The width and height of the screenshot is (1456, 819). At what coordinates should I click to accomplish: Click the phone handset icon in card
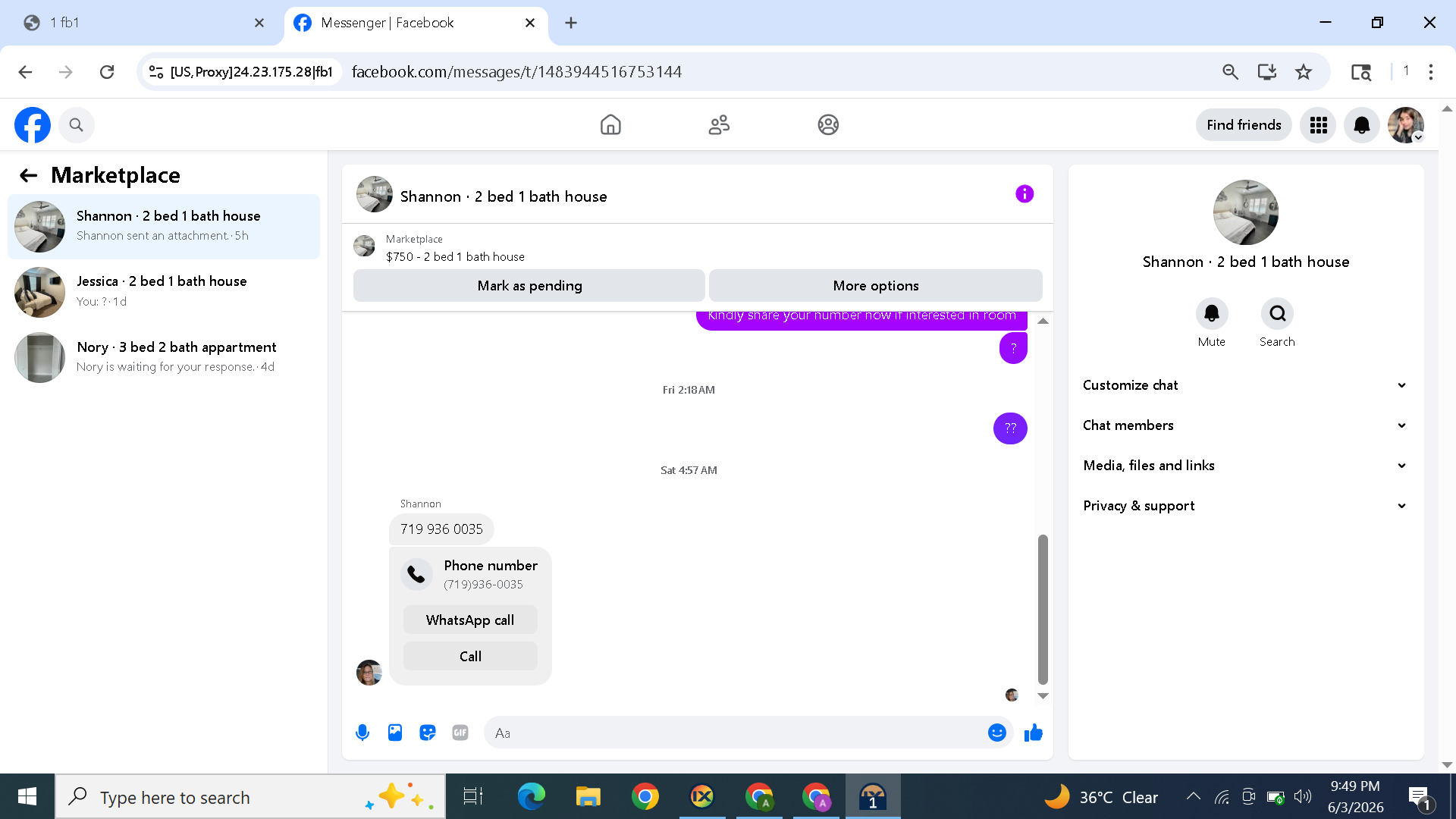pos(416,575)
